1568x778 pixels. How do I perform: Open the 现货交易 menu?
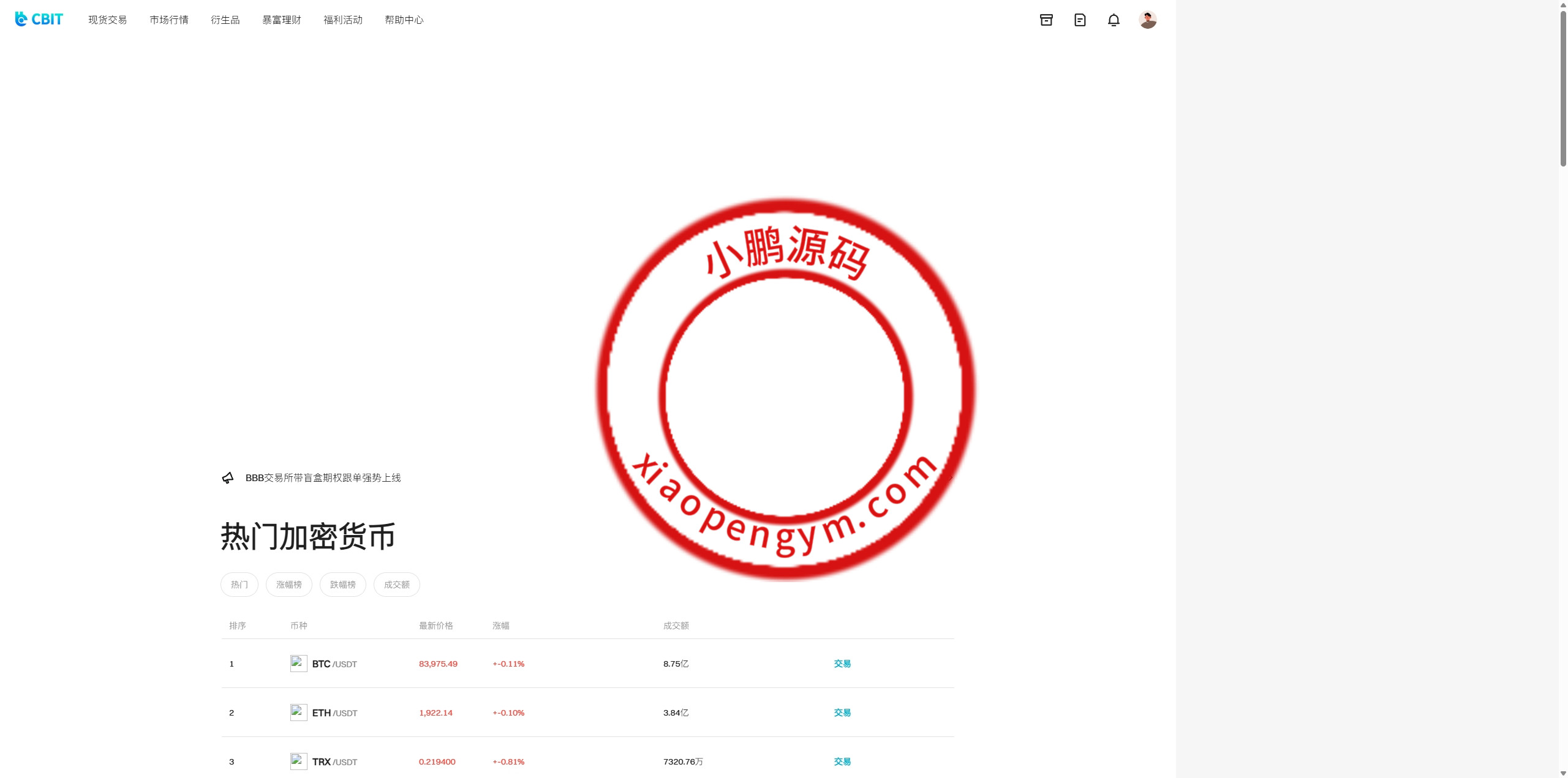click(x=107, y=20)
